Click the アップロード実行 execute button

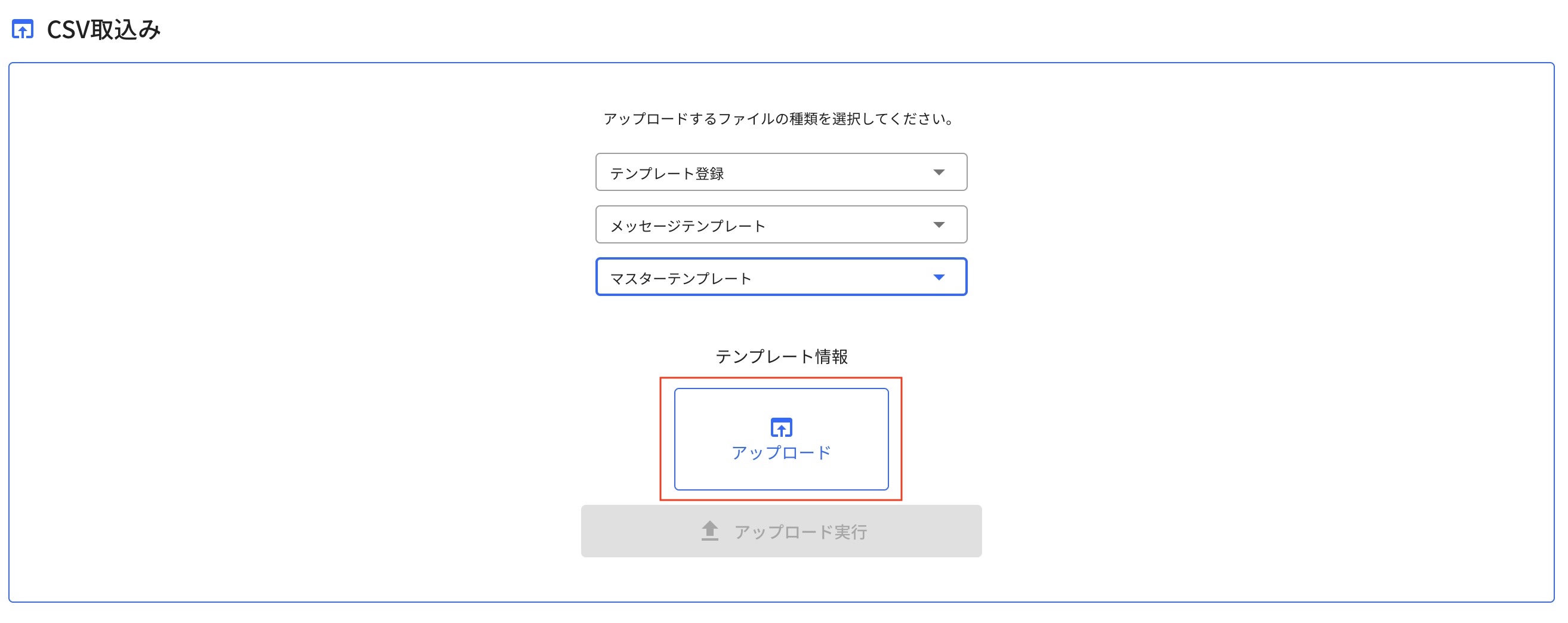click(782, 532)
